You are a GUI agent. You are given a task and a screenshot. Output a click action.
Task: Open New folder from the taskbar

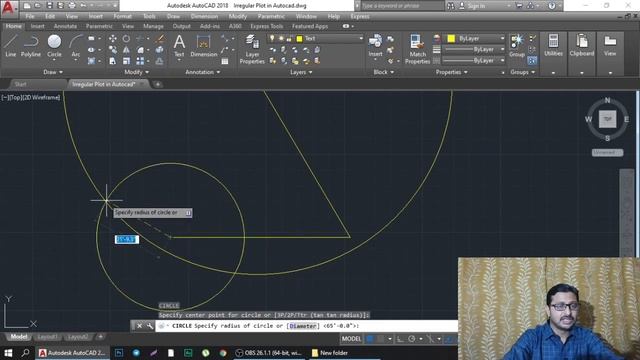point(329,353)
